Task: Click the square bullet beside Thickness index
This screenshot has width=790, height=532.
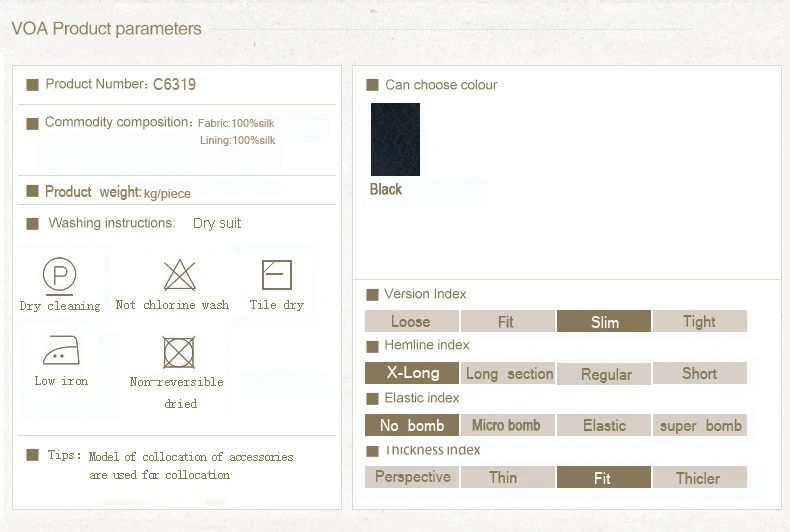Action: (x=372, y=451)
